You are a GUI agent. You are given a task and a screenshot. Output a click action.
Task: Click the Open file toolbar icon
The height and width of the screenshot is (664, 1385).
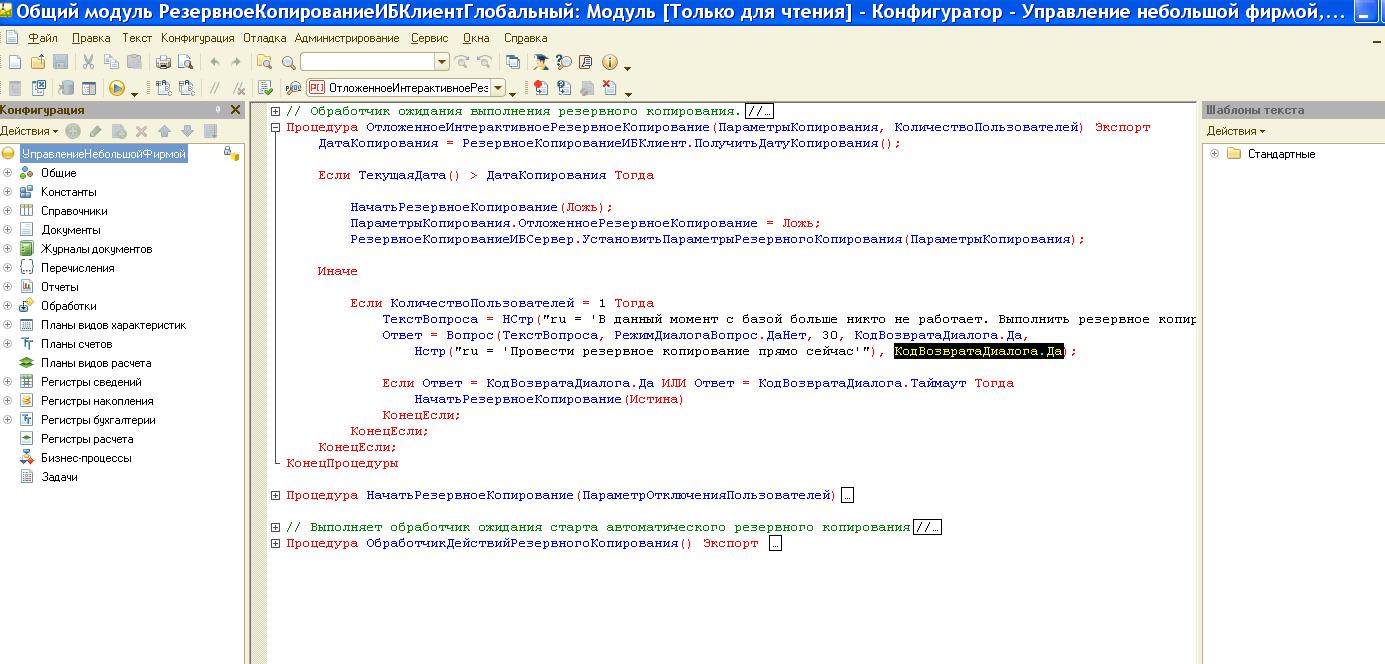click(38, 62)
